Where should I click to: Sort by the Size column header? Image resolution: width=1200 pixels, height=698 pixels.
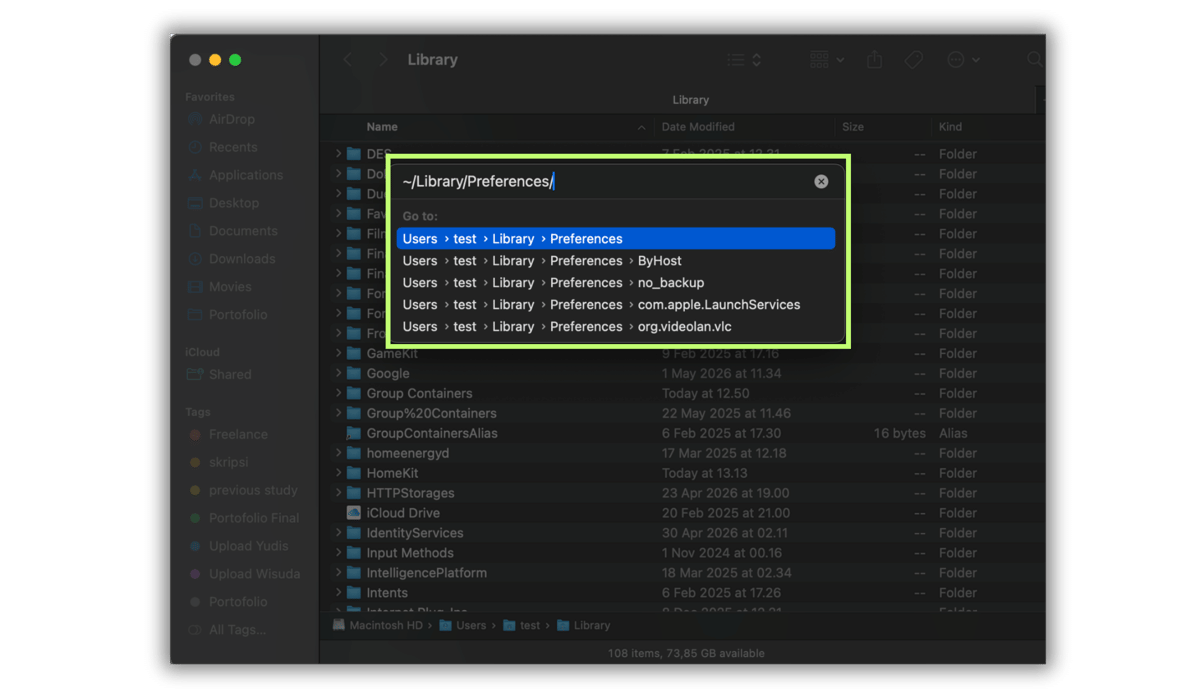853,127
